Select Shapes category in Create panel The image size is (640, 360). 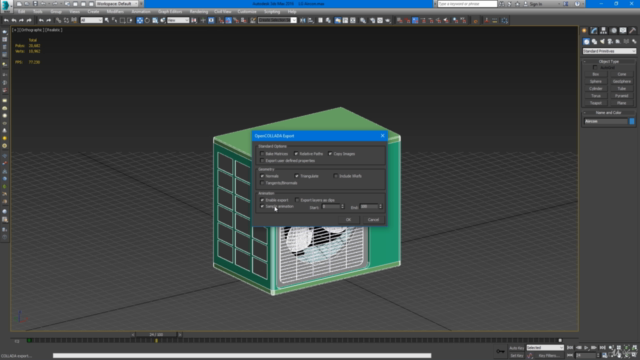(594, 42)
